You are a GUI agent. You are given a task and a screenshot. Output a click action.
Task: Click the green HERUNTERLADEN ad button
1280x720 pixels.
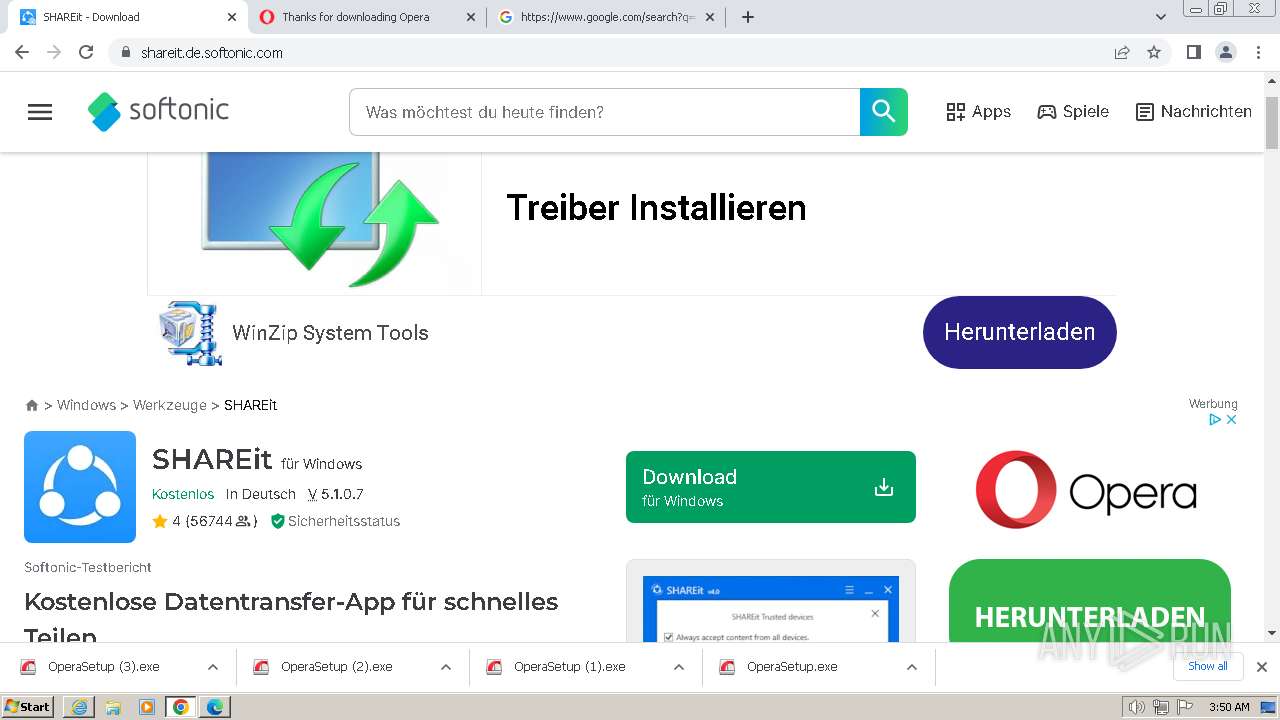click(x=1090, y=600)
